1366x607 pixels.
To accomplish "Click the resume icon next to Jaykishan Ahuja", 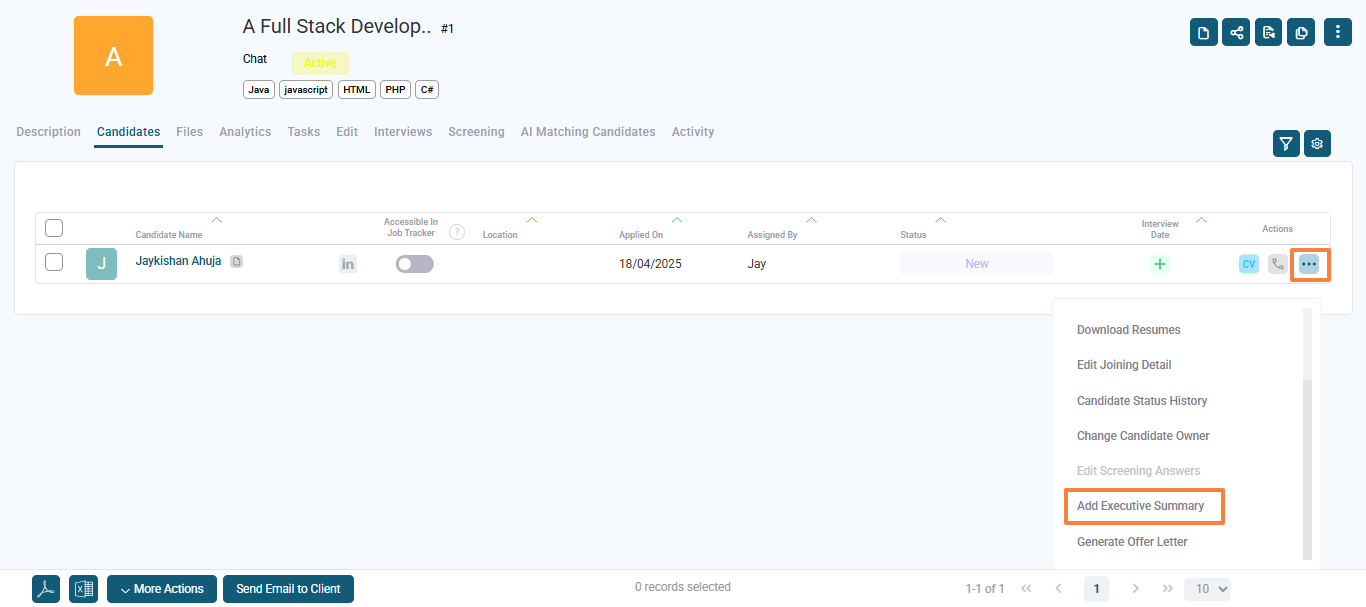I will tap(236, 261).
